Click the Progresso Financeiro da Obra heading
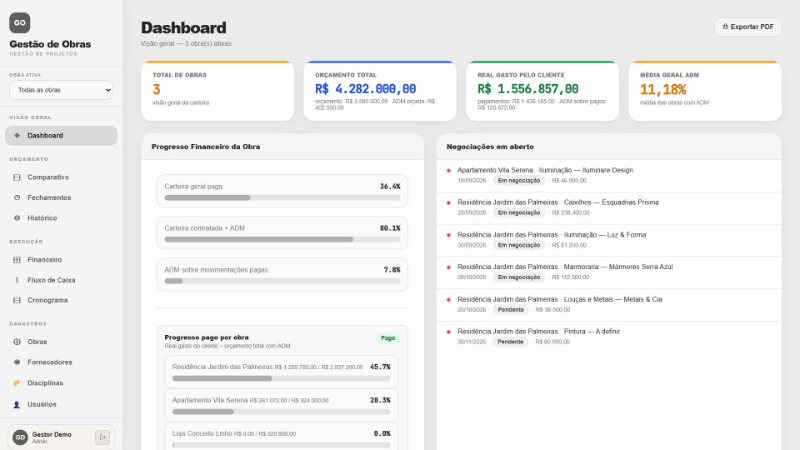 (x=206, y=147)
